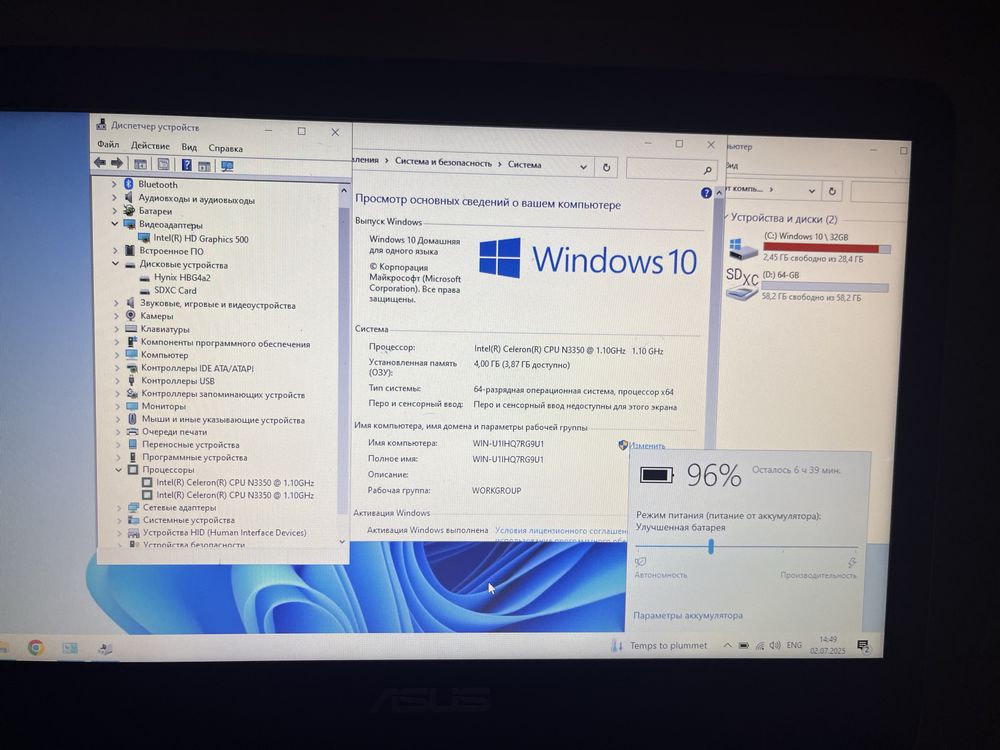Screen dimensions: 1000x750
Task: Click the search box in System window
Action: click(672, 169)
